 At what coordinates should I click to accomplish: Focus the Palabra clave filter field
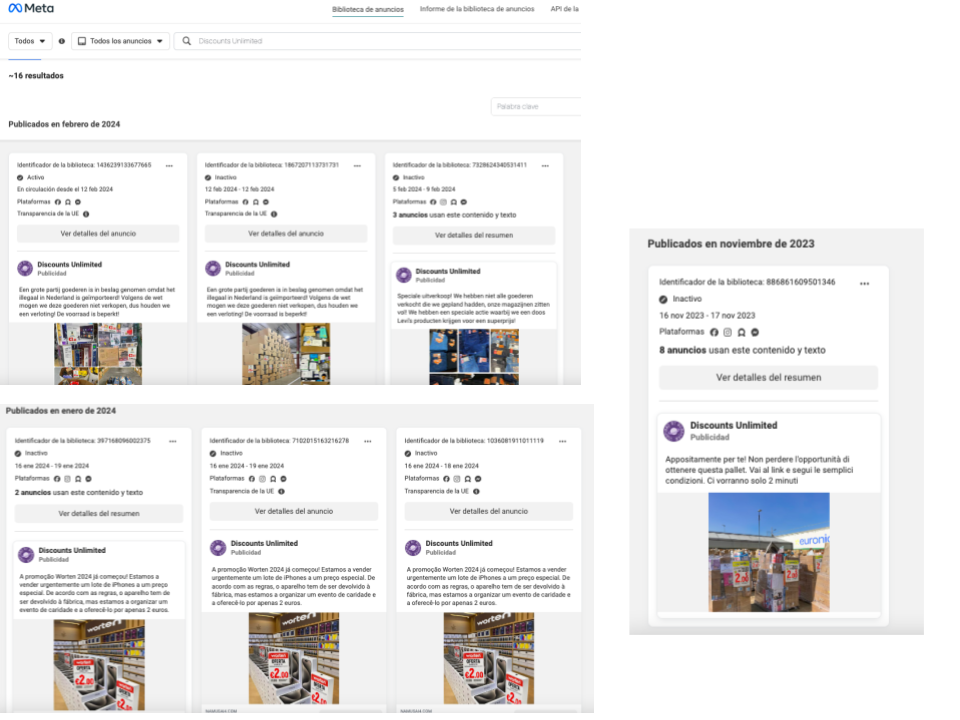click(535, 106)
